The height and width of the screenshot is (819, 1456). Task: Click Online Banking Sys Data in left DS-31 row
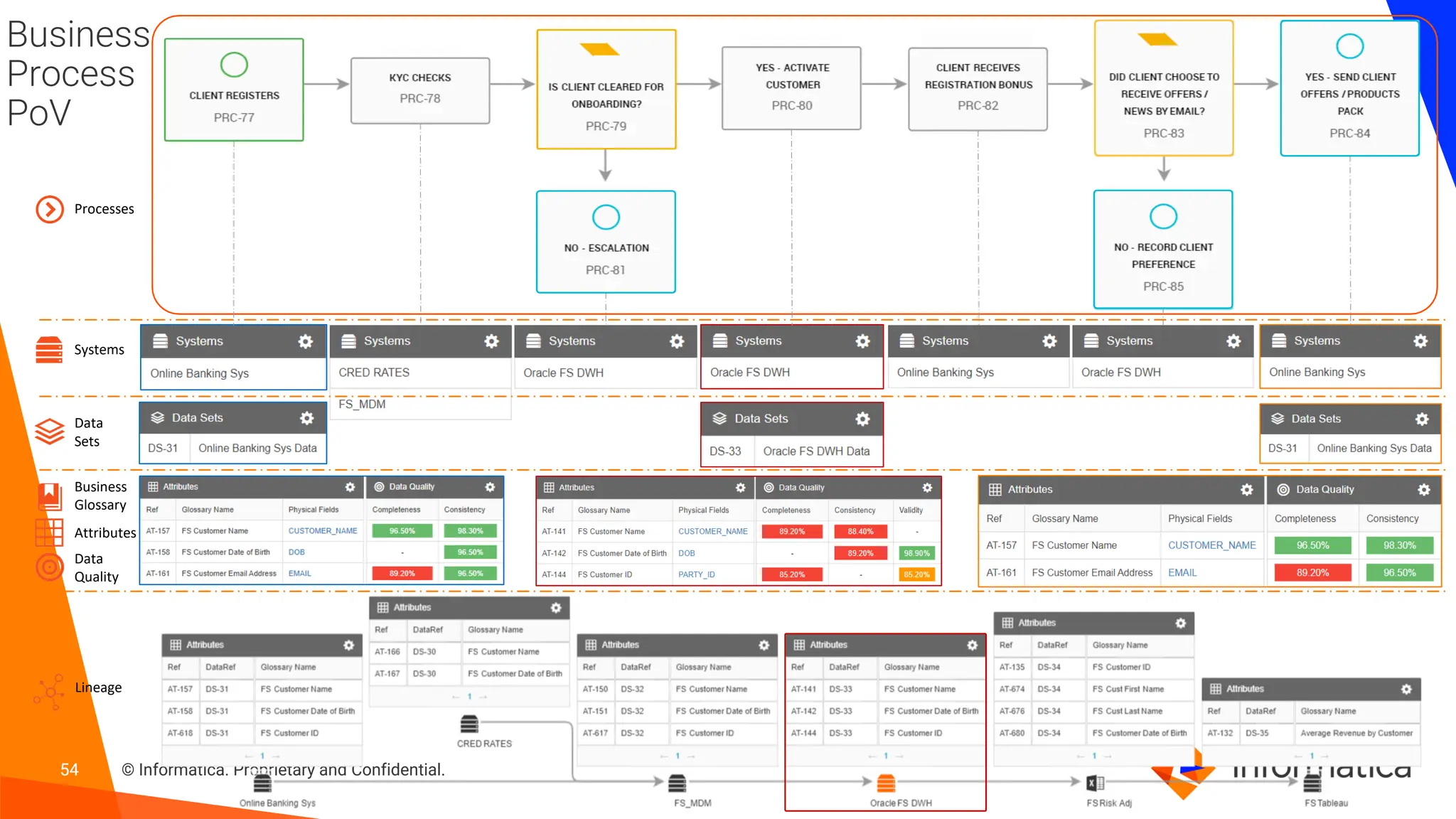(x=257, y=449)
